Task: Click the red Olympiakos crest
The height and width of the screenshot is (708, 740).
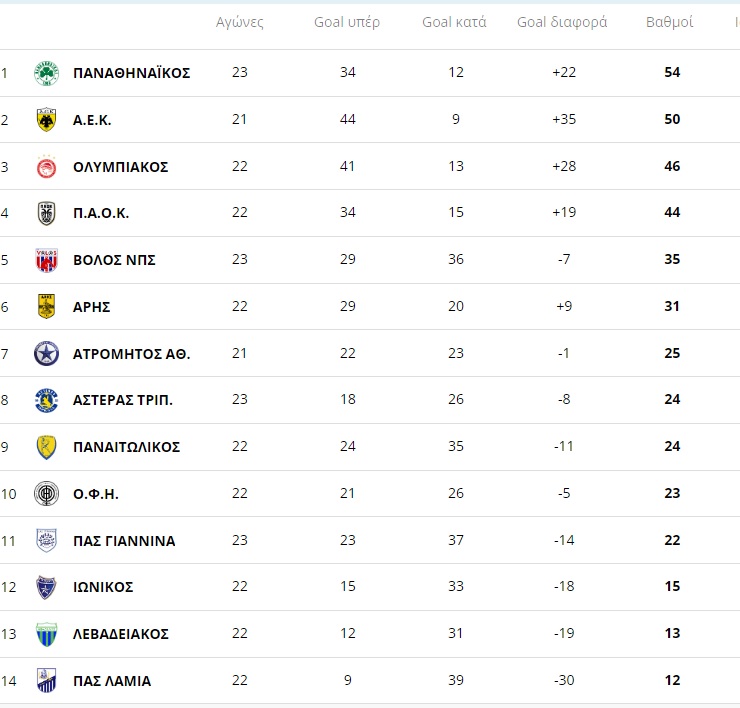Action: pyautogui.click(x=46, y=167)
